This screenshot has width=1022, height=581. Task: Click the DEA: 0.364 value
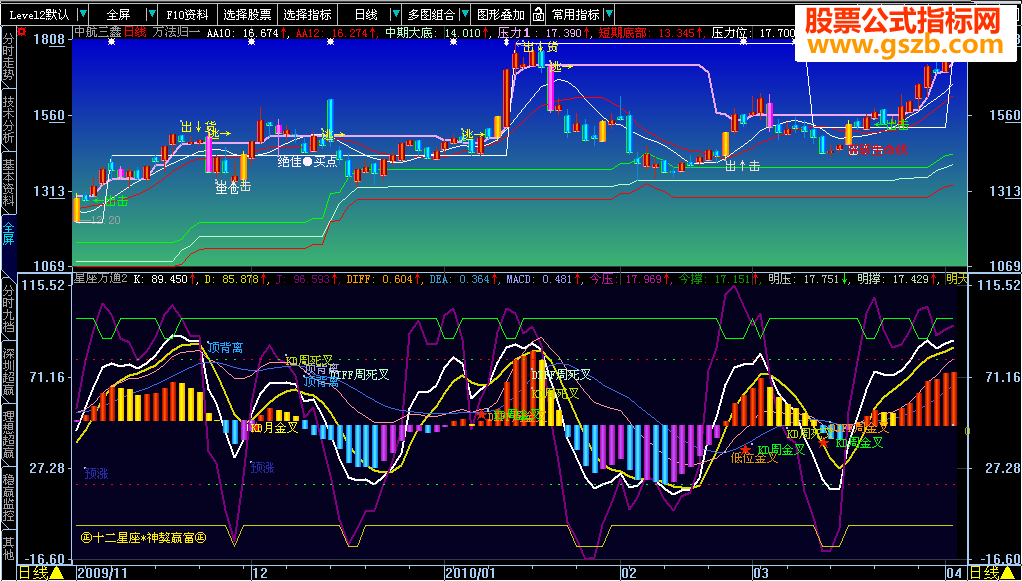click(463, 279)
